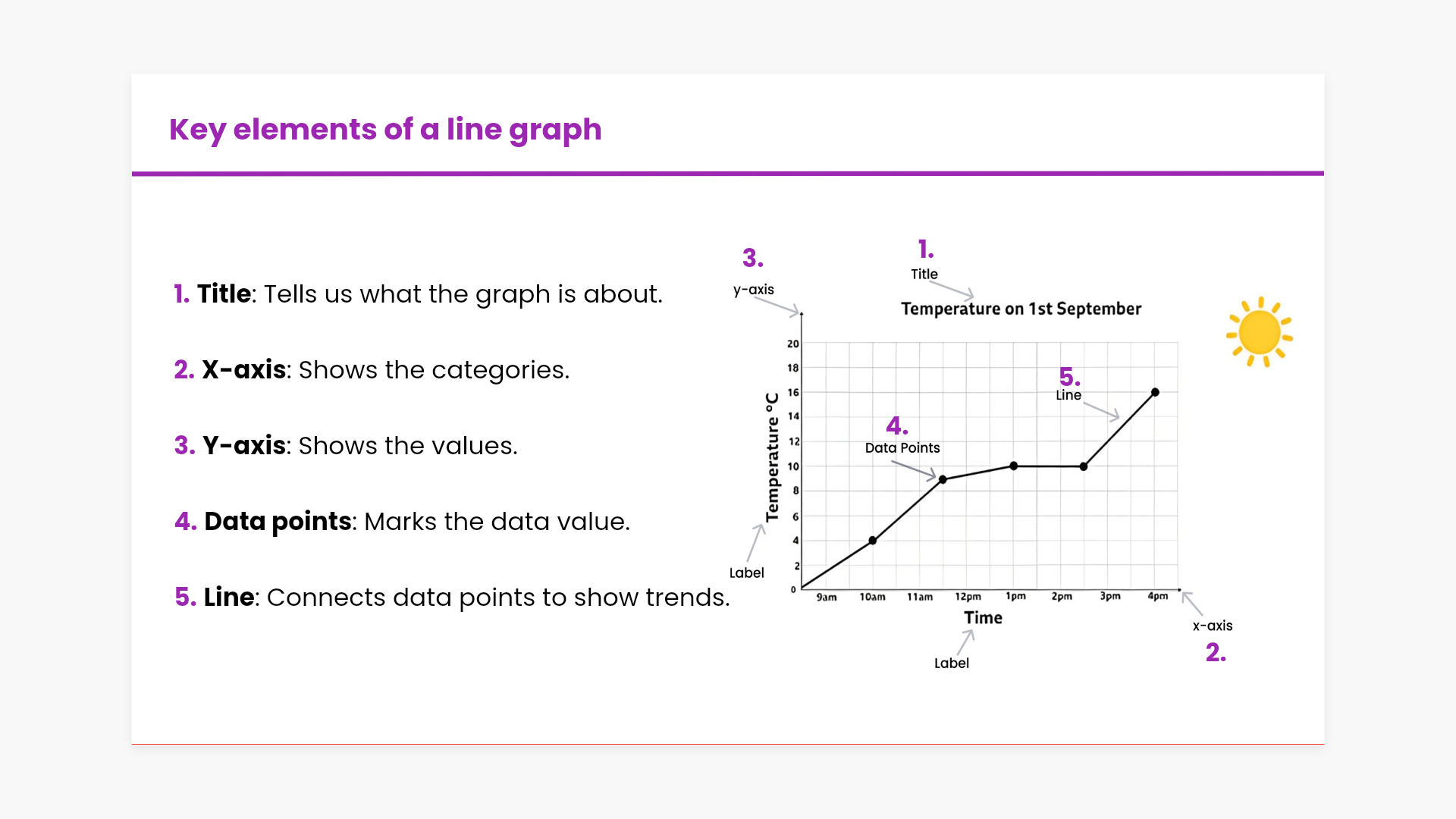Select the 'Data Points' annotation on the graph
Viewport: 1456px width, 819px height.
click(x=902, y=448)
